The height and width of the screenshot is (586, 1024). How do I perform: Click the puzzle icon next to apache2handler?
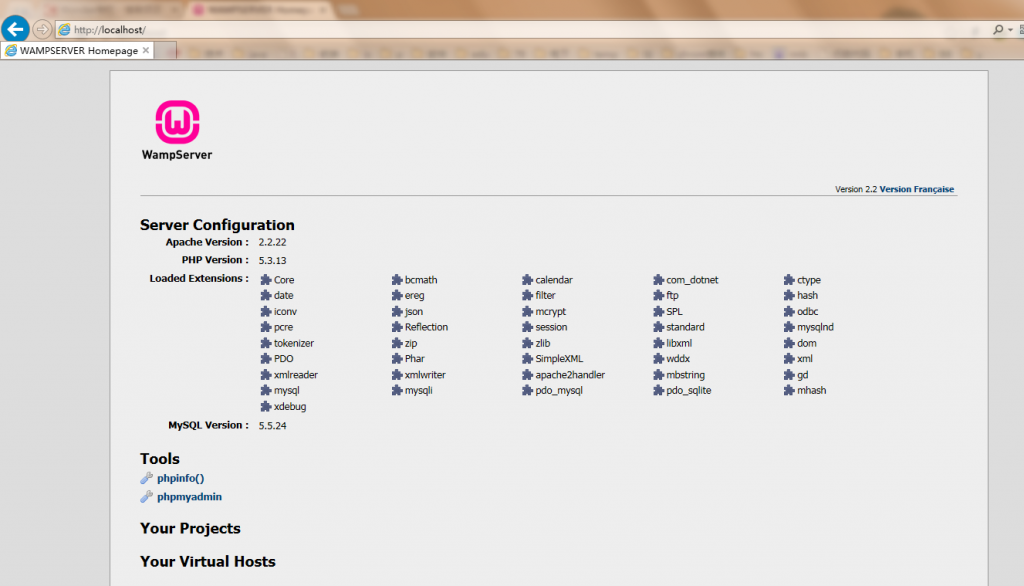(x=527, y=375)
